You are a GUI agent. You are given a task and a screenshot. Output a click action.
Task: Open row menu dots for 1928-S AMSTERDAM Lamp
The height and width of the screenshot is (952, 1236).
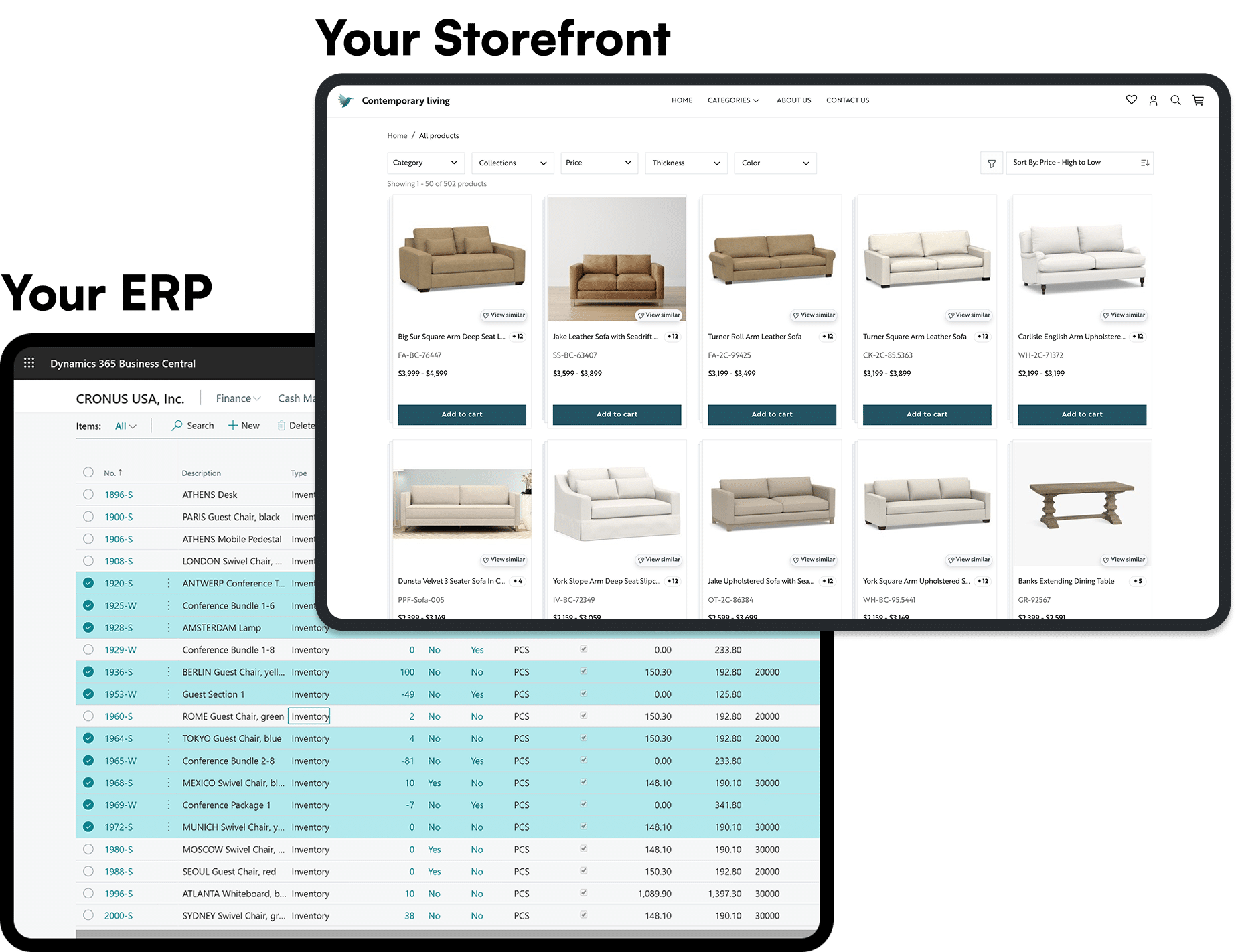[x=169, y=627]
